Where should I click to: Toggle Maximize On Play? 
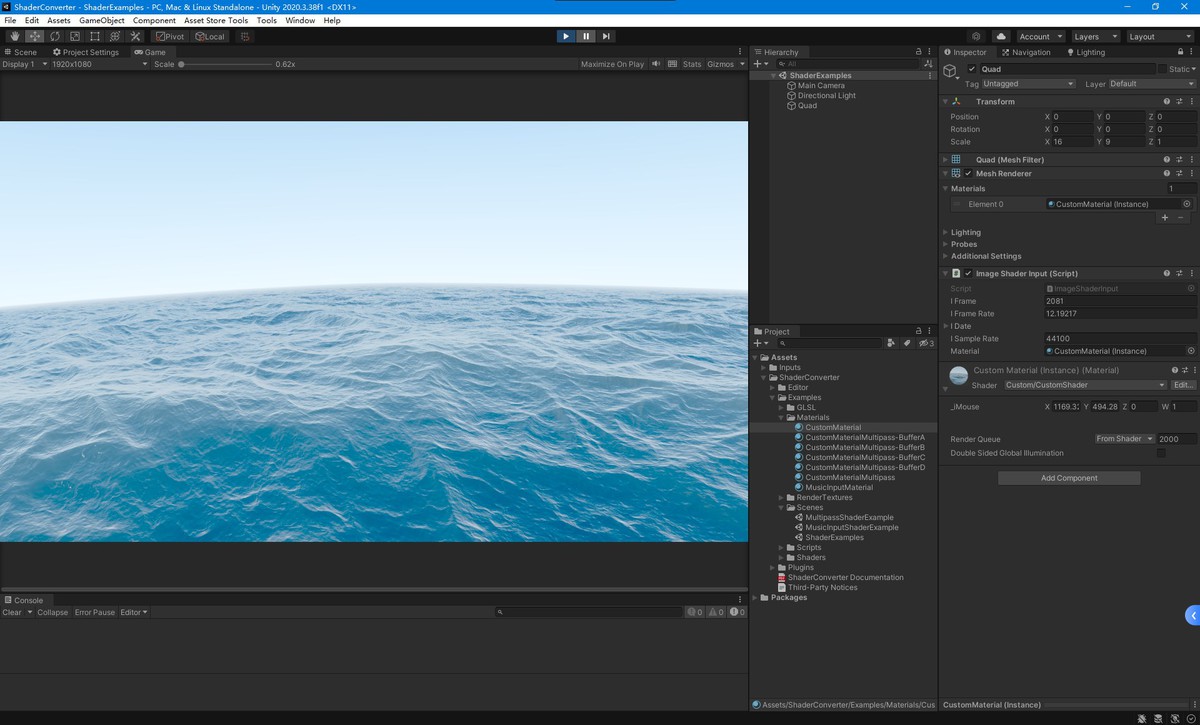(612, 64)
